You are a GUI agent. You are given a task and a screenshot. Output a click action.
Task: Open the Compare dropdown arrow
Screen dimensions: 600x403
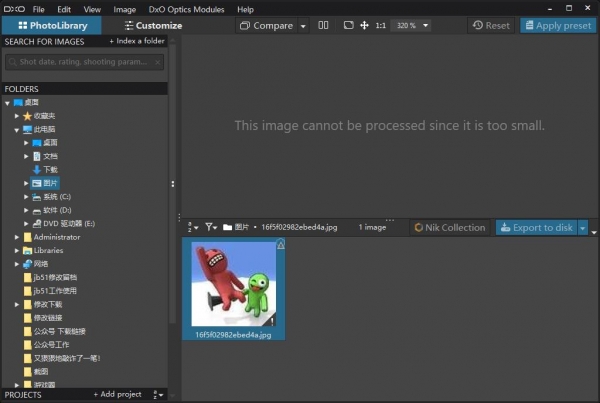303,26
